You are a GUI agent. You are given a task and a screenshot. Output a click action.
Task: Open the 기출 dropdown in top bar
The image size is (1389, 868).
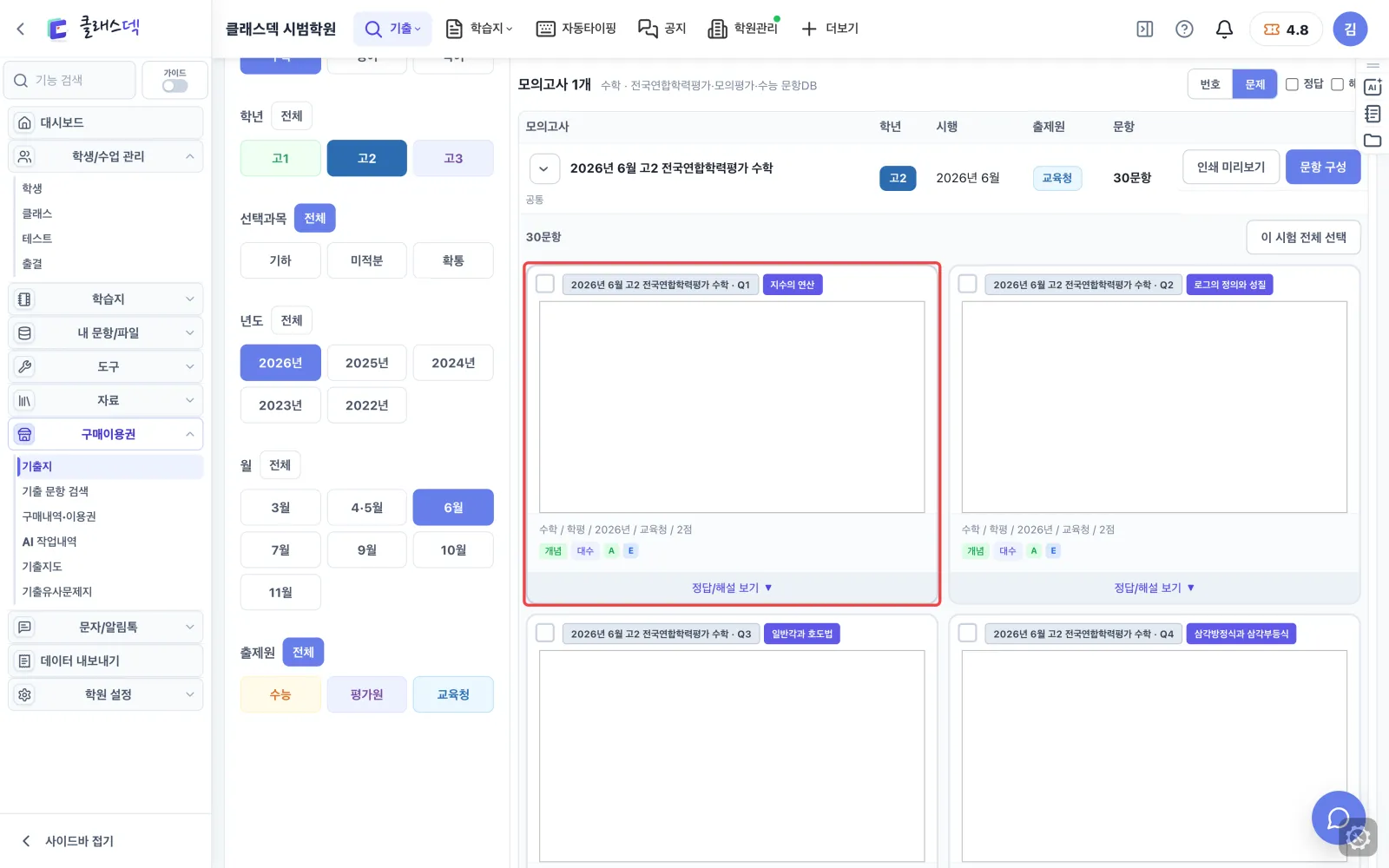coord(392,29)
